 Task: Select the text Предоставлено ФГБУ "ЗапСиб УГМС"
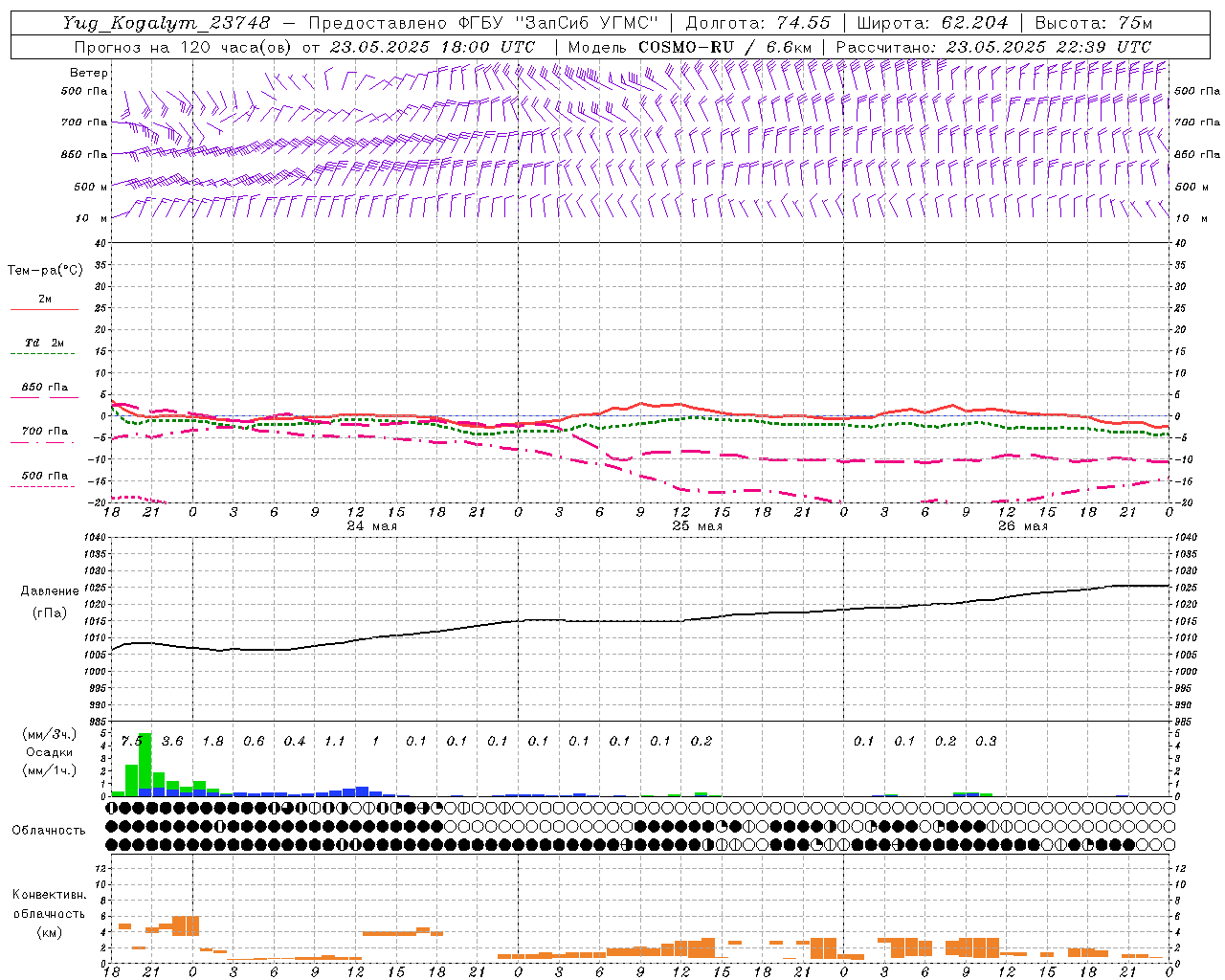(x=486, y=23)
